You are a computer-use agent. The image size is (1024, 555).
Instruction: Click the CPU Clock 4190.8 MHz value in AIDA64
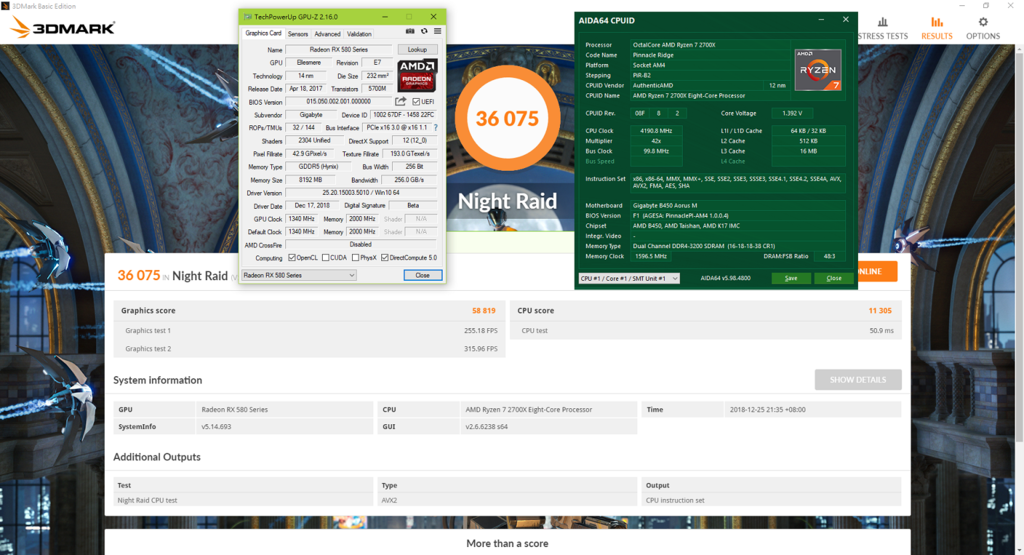click(x=656, y=131)
